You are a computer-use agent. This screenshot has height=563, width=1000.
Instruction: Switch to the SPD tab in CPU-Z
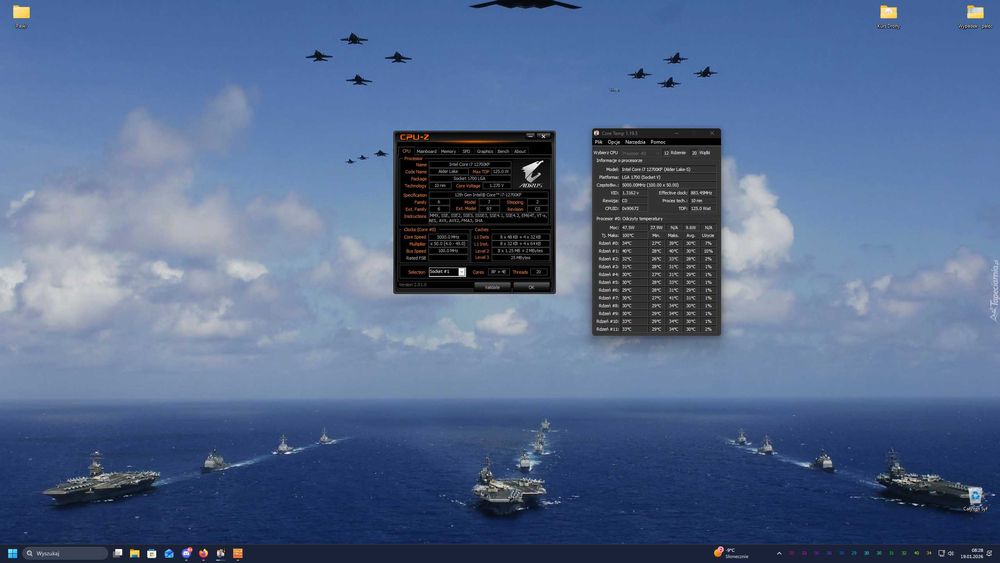point(466,151)
